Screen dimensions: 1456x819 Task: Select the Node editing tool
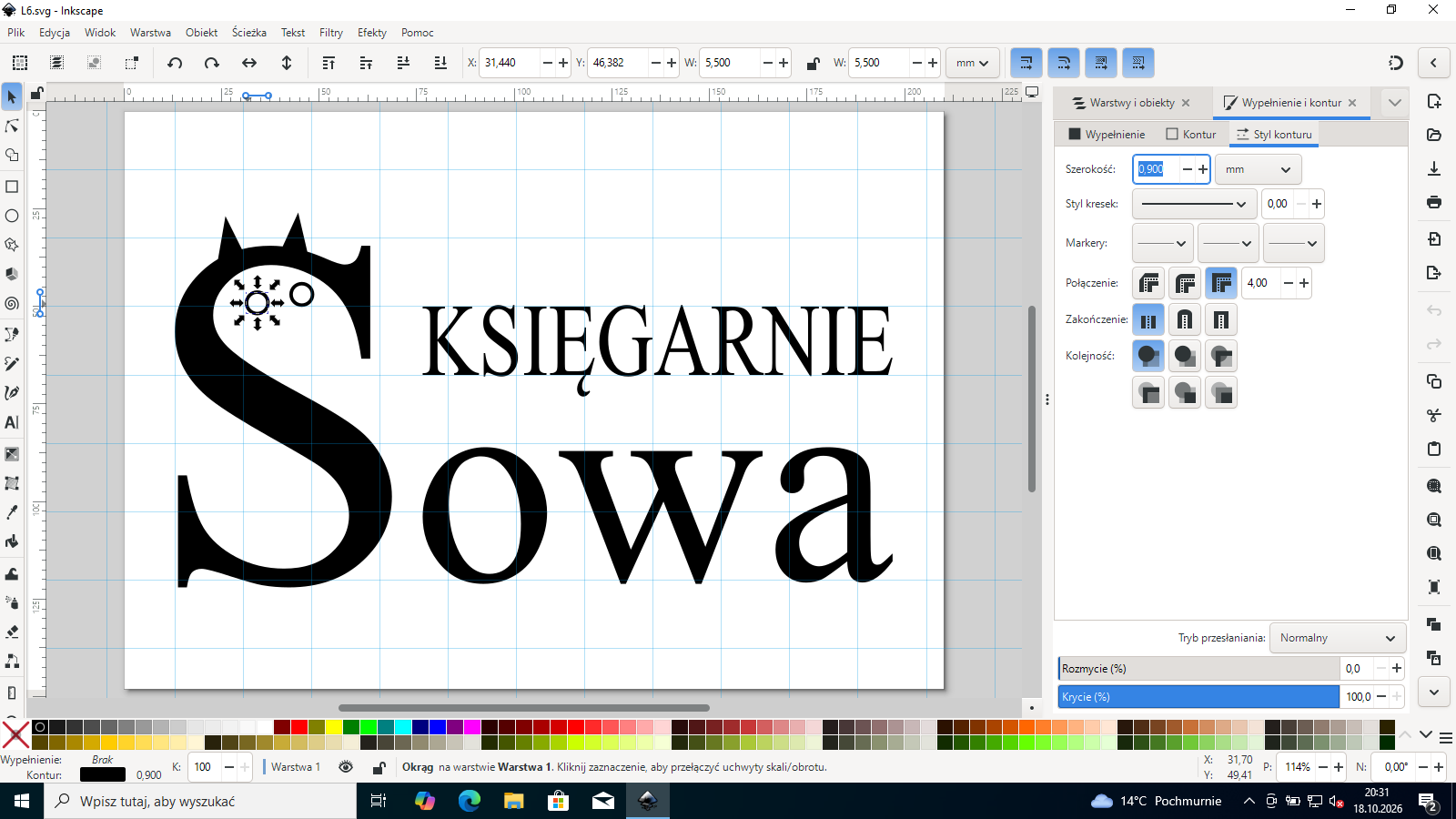[12, 126]
